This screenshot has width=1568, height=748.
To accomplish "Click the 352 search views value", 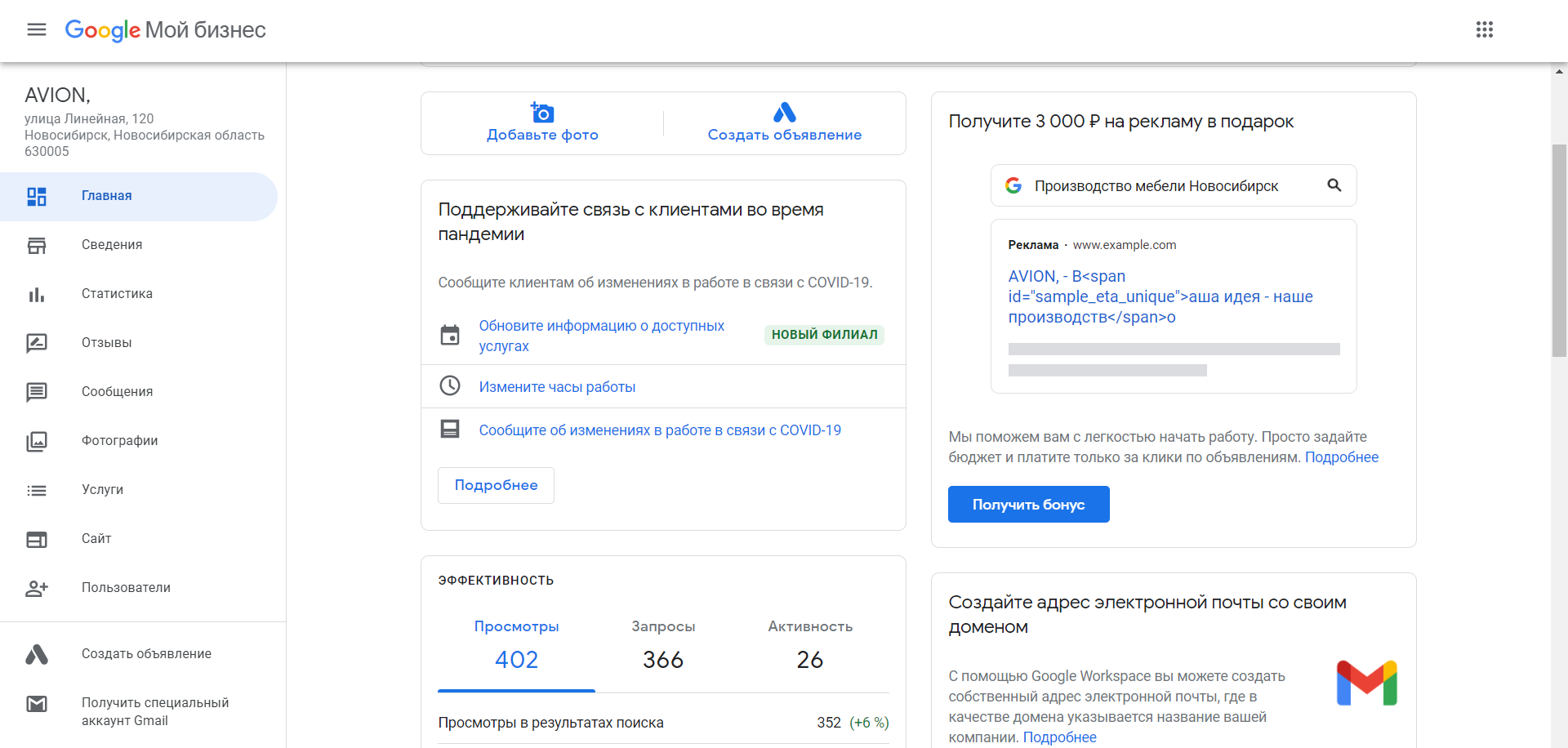I will 829,723.
